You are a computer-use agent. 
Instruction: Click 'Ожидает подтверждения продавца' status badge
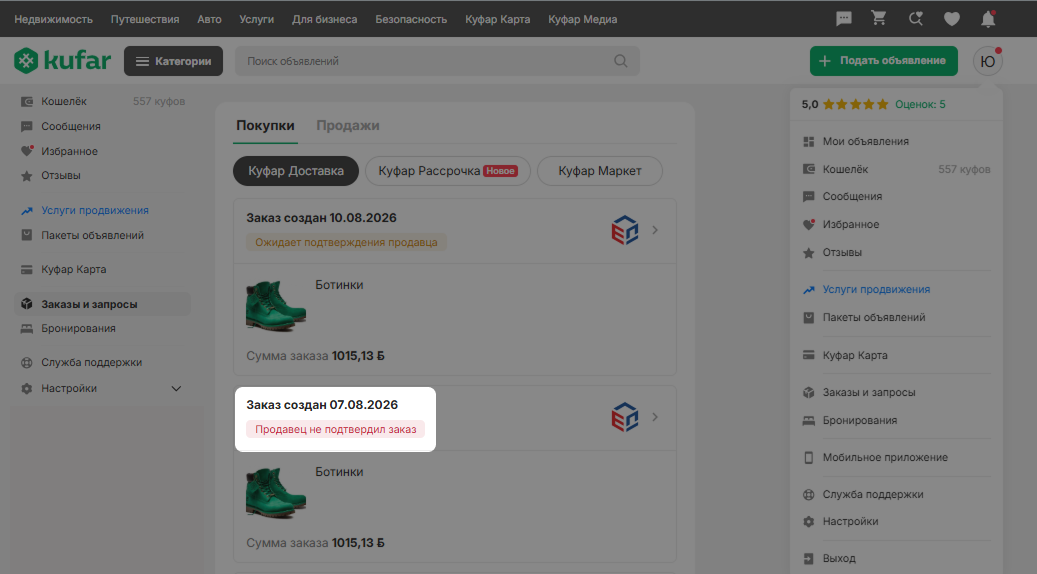[x=347, y=243]
